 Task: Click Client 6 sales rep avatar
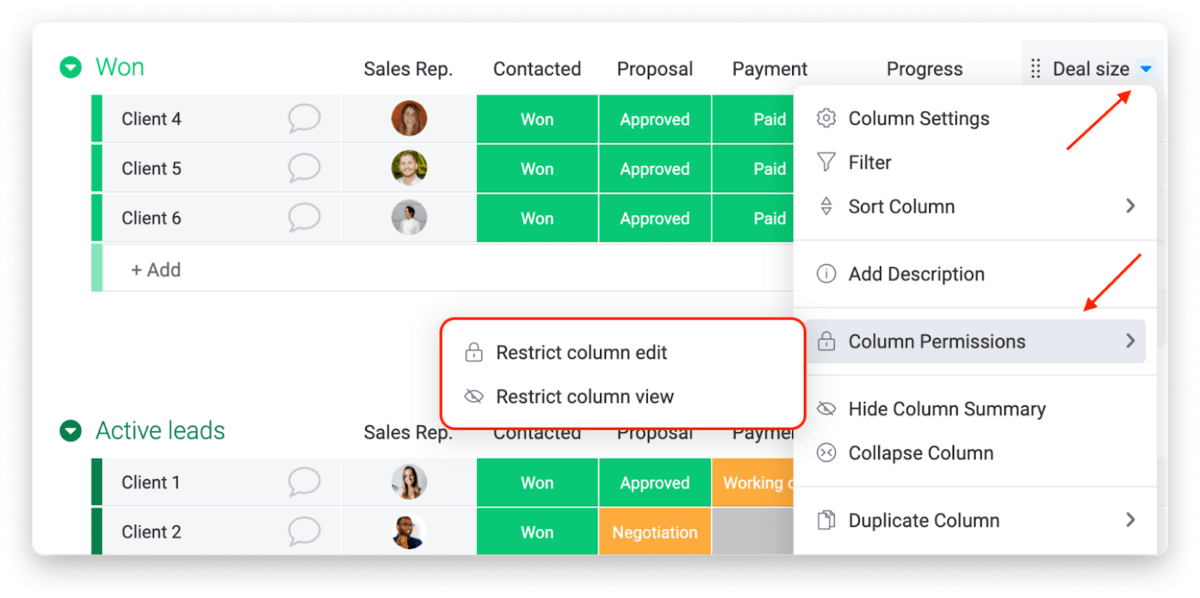[409, 218]
